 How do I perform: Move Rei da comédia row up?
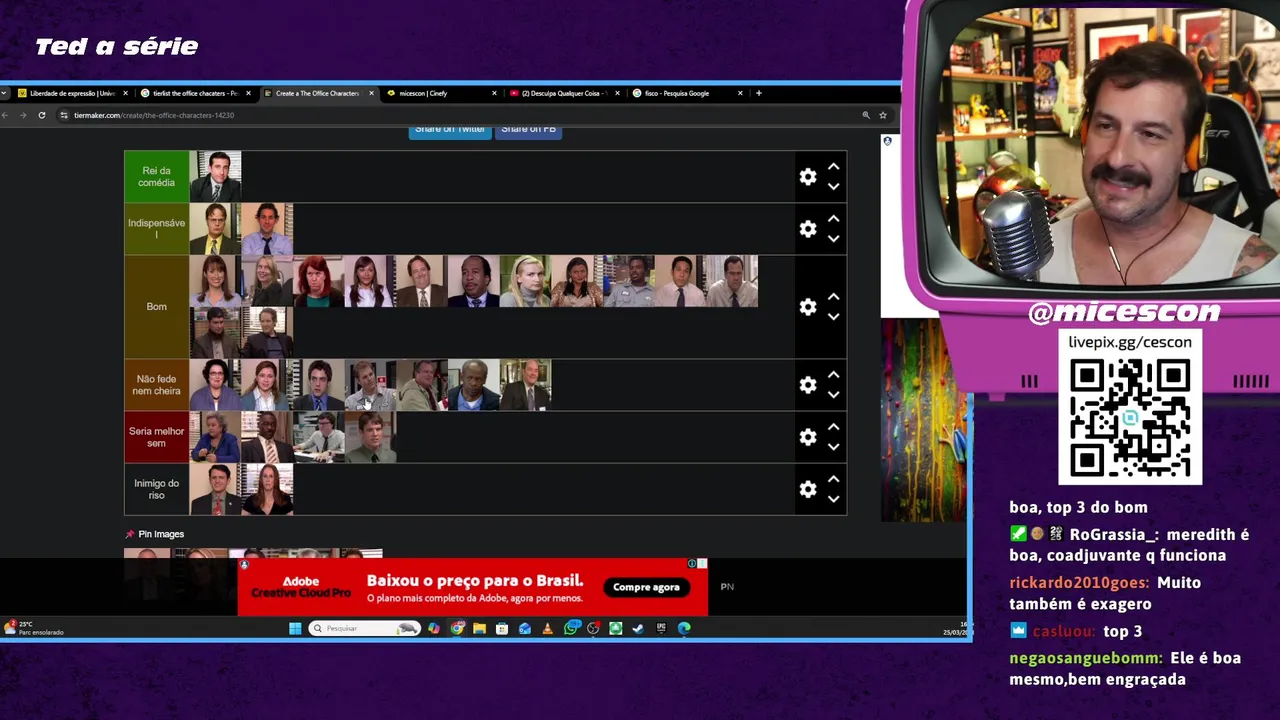pyautogui.click(x=833, y=167)
